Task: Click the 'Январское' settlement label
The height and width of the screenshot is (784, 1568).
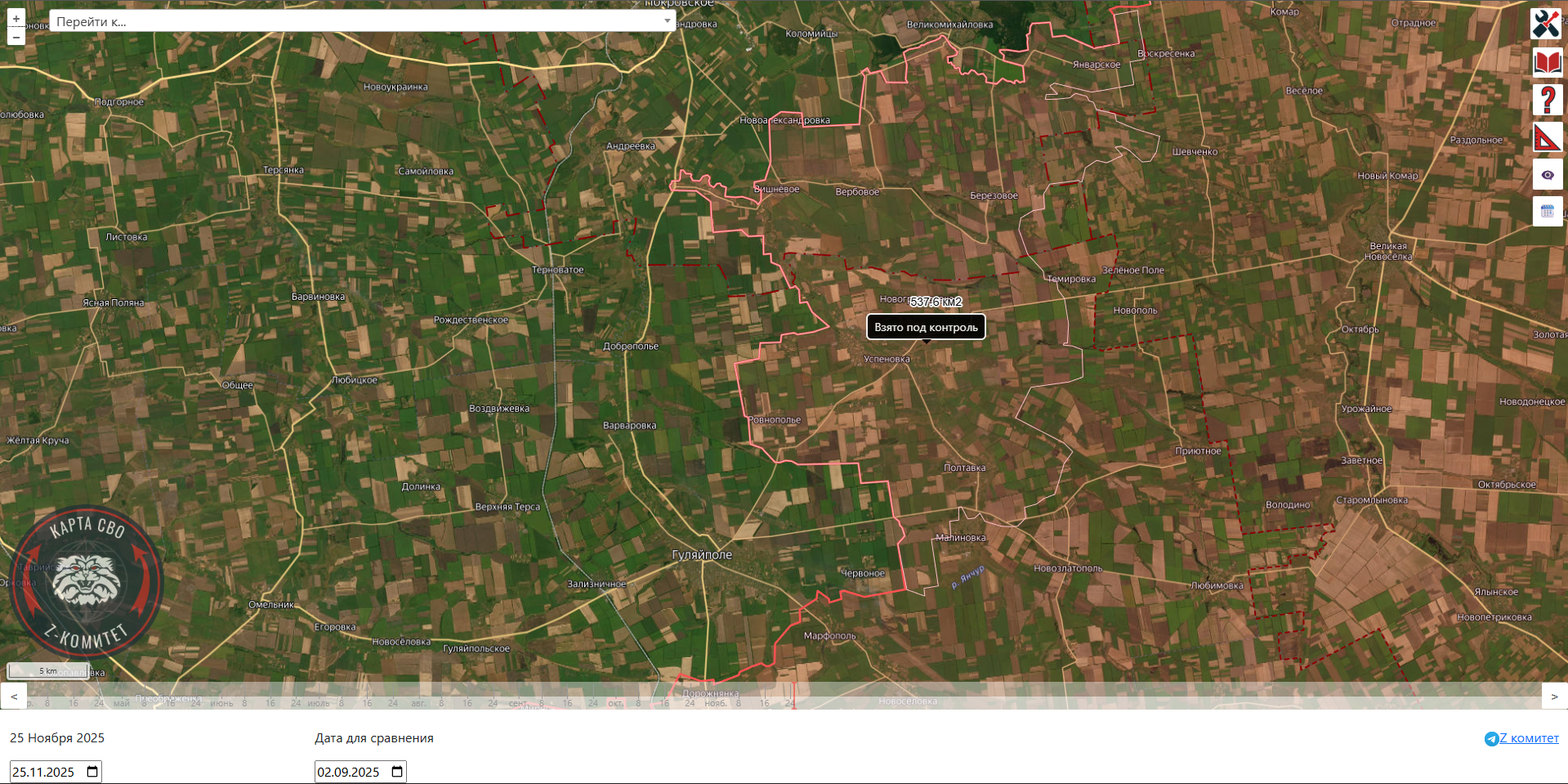Action: tap(1097, 65)
